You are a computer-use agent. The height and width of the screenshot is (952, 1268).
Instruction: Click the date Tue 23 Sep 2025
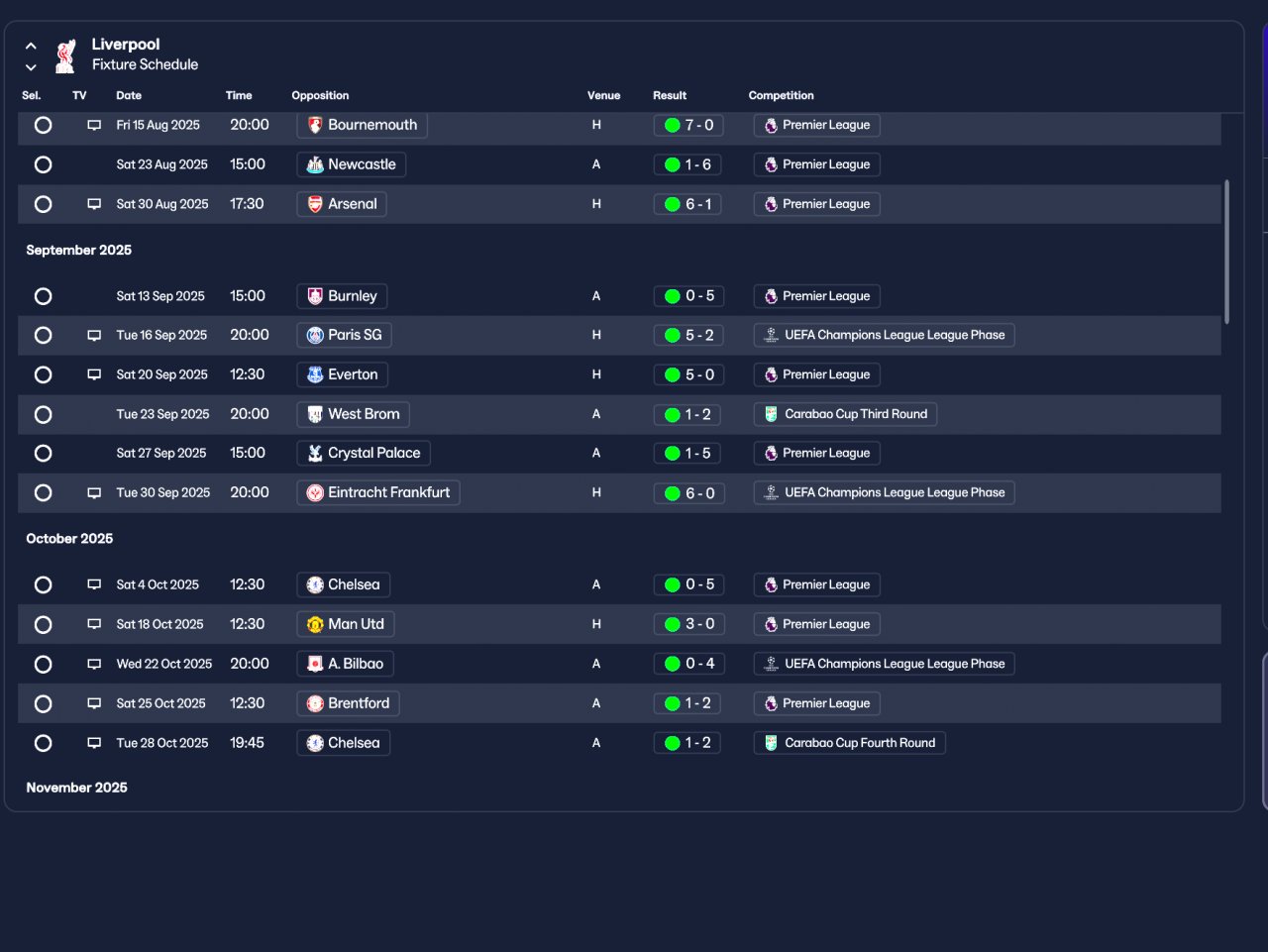162,414
